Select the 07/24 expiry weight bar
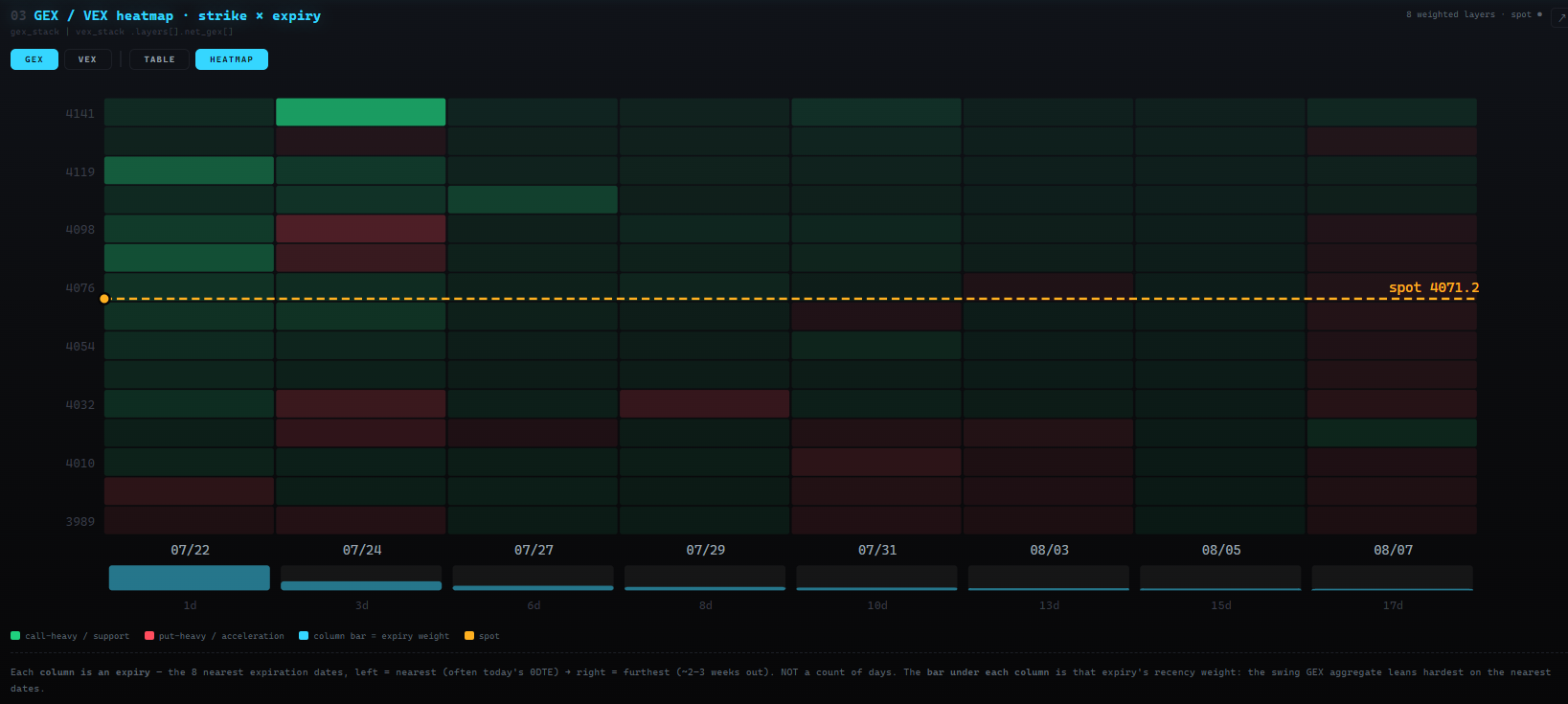The width and height of the screenshot is (1568, 704). (361, 578)
